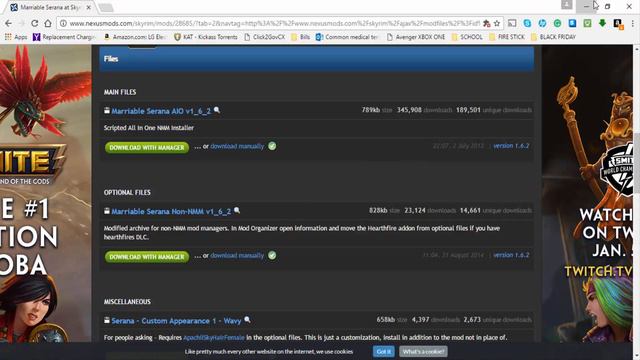Click the green check beside Non-NMM manual download
Viewport: 640px width, 360px height.
(272, 256)
